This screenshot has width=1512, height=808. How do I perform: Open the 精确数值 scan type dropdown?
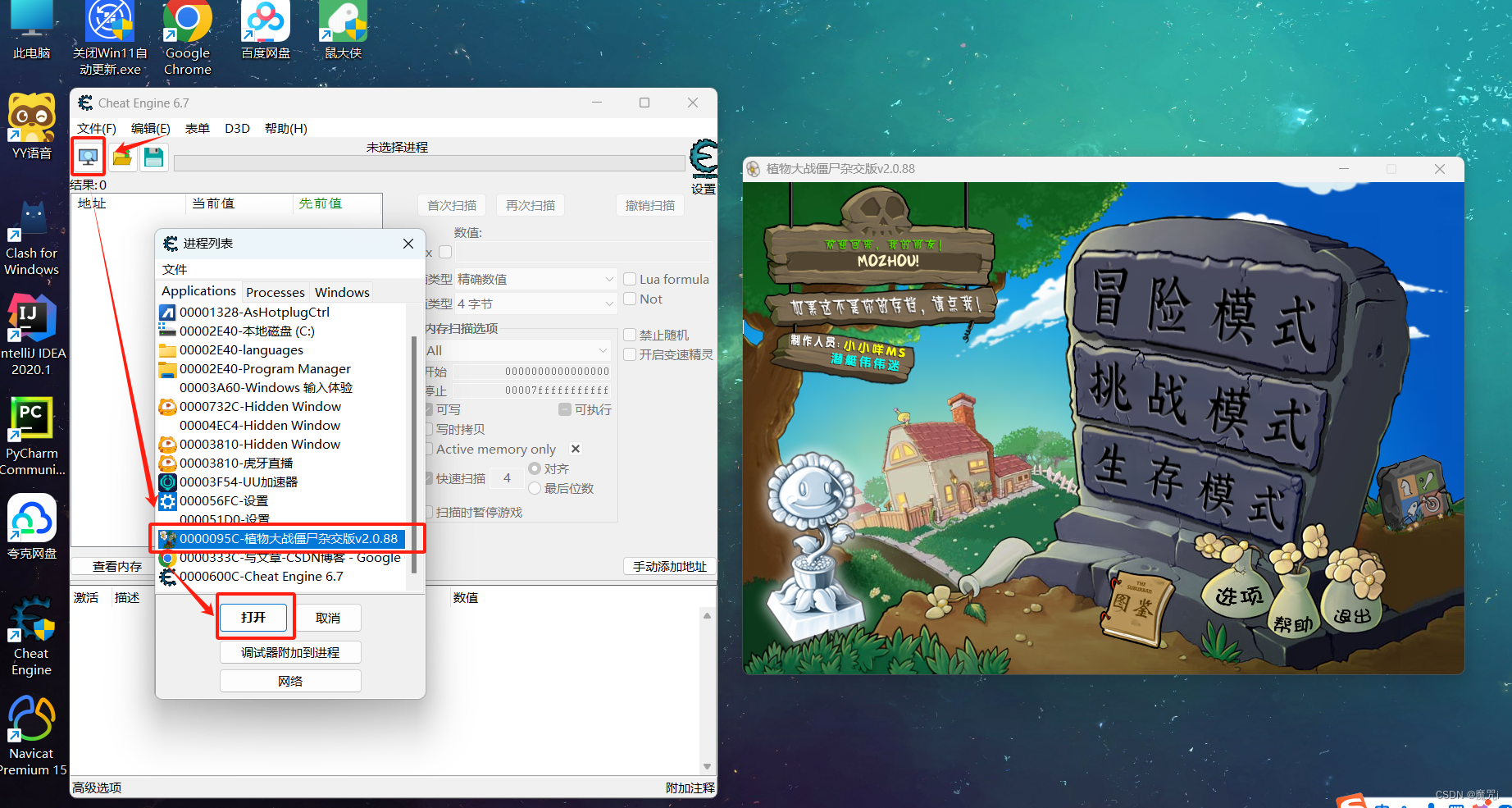[535, 279]
